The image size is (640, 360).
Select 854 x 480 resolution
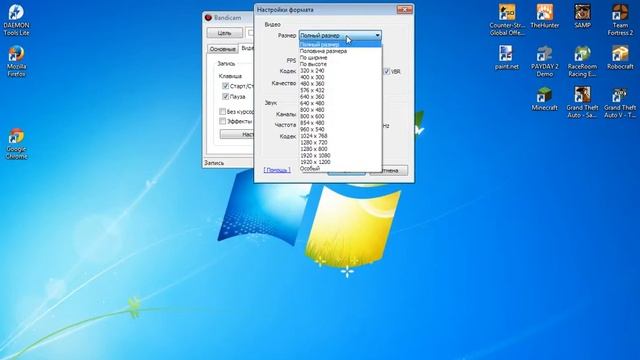click(340, 123)
